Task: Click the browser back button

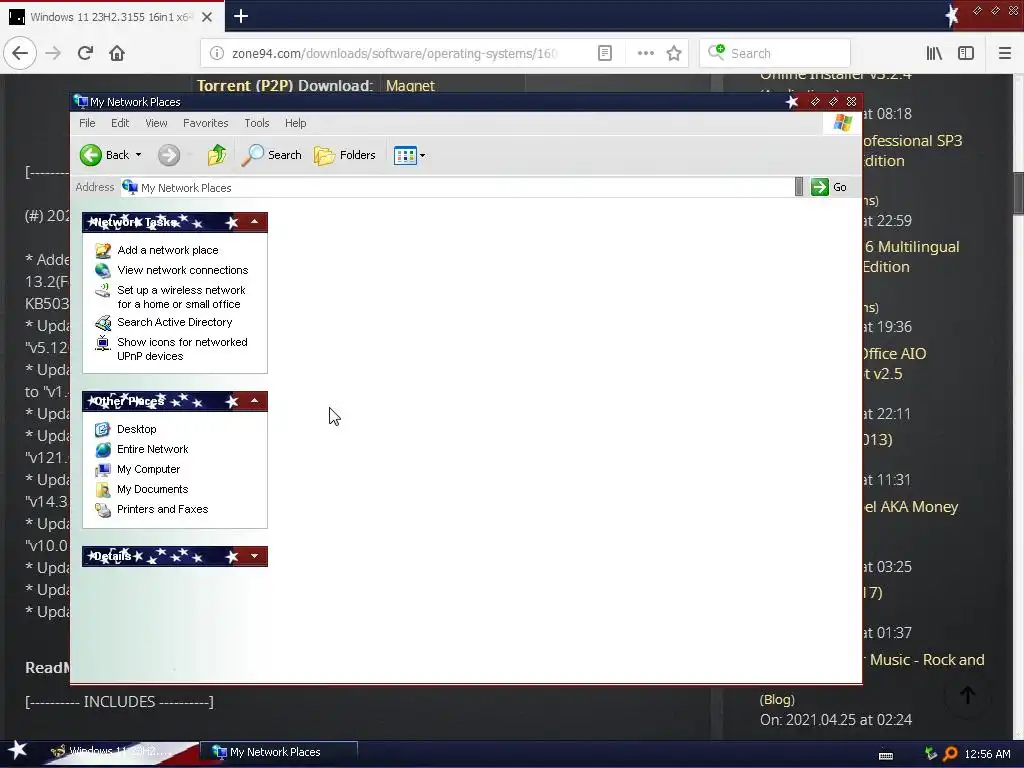Action: (20, 53)
